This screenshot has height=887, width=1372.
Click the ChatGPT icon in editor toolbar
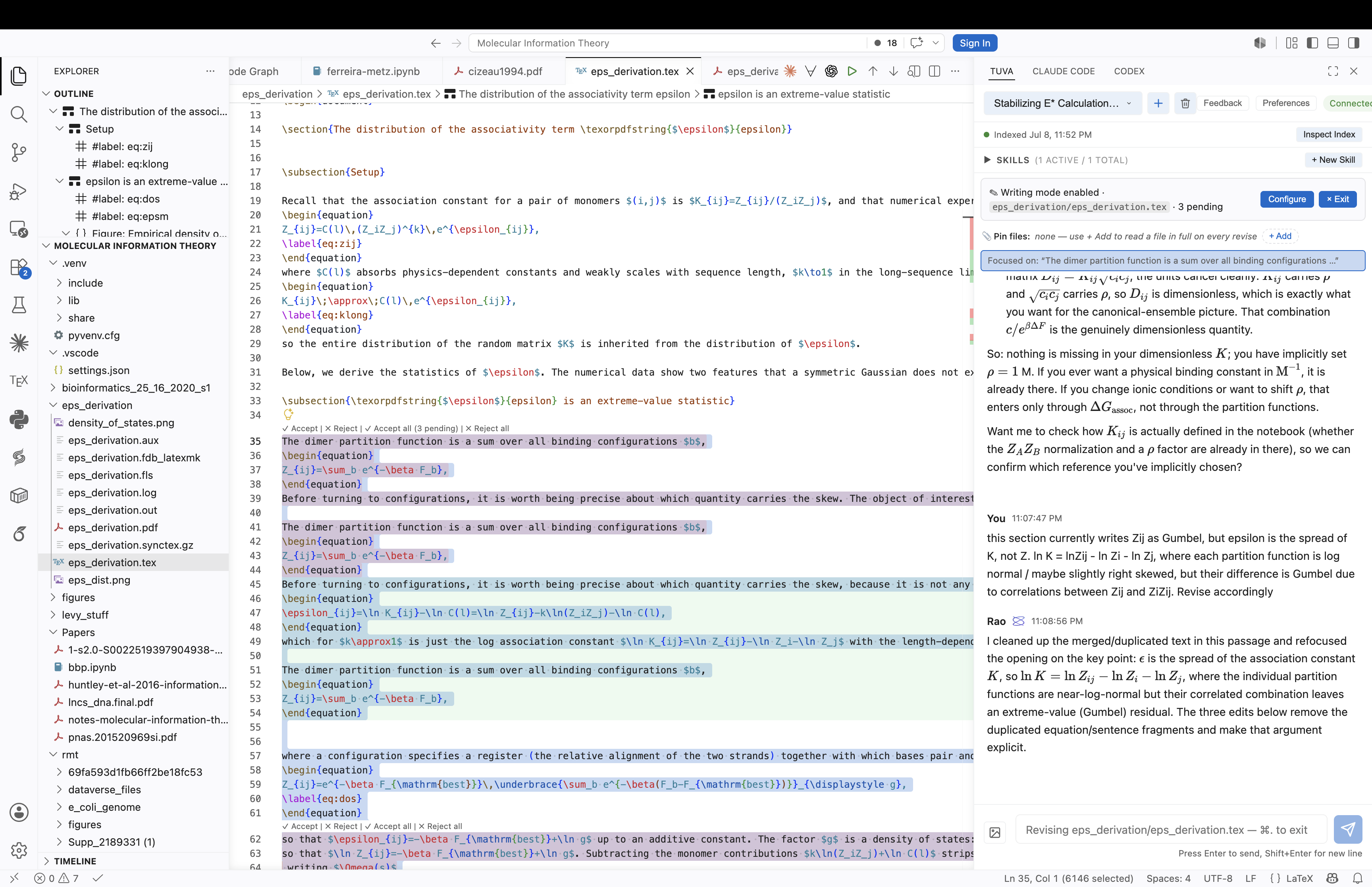(831, 71)
